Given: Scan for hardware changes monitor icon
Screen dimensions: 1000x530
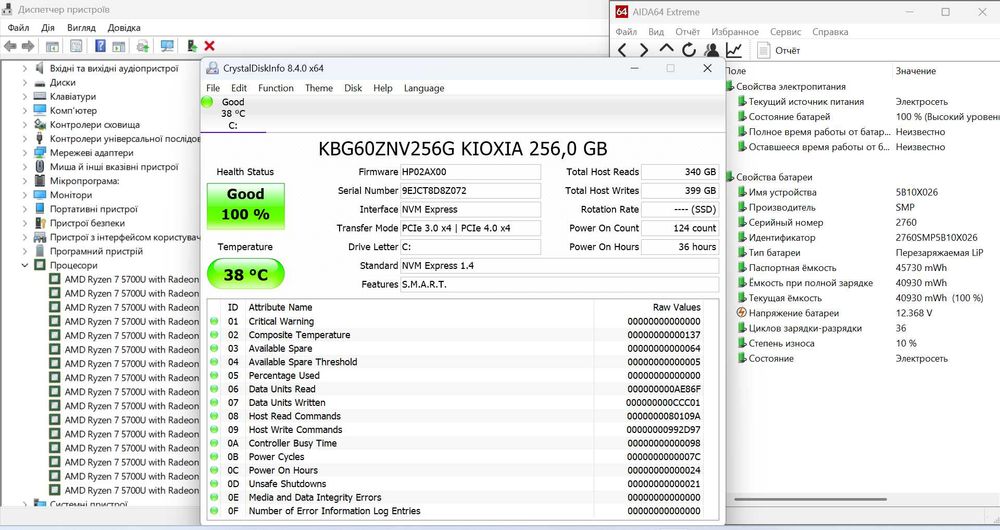Looking at the screenshot, I should coord(167,46).
